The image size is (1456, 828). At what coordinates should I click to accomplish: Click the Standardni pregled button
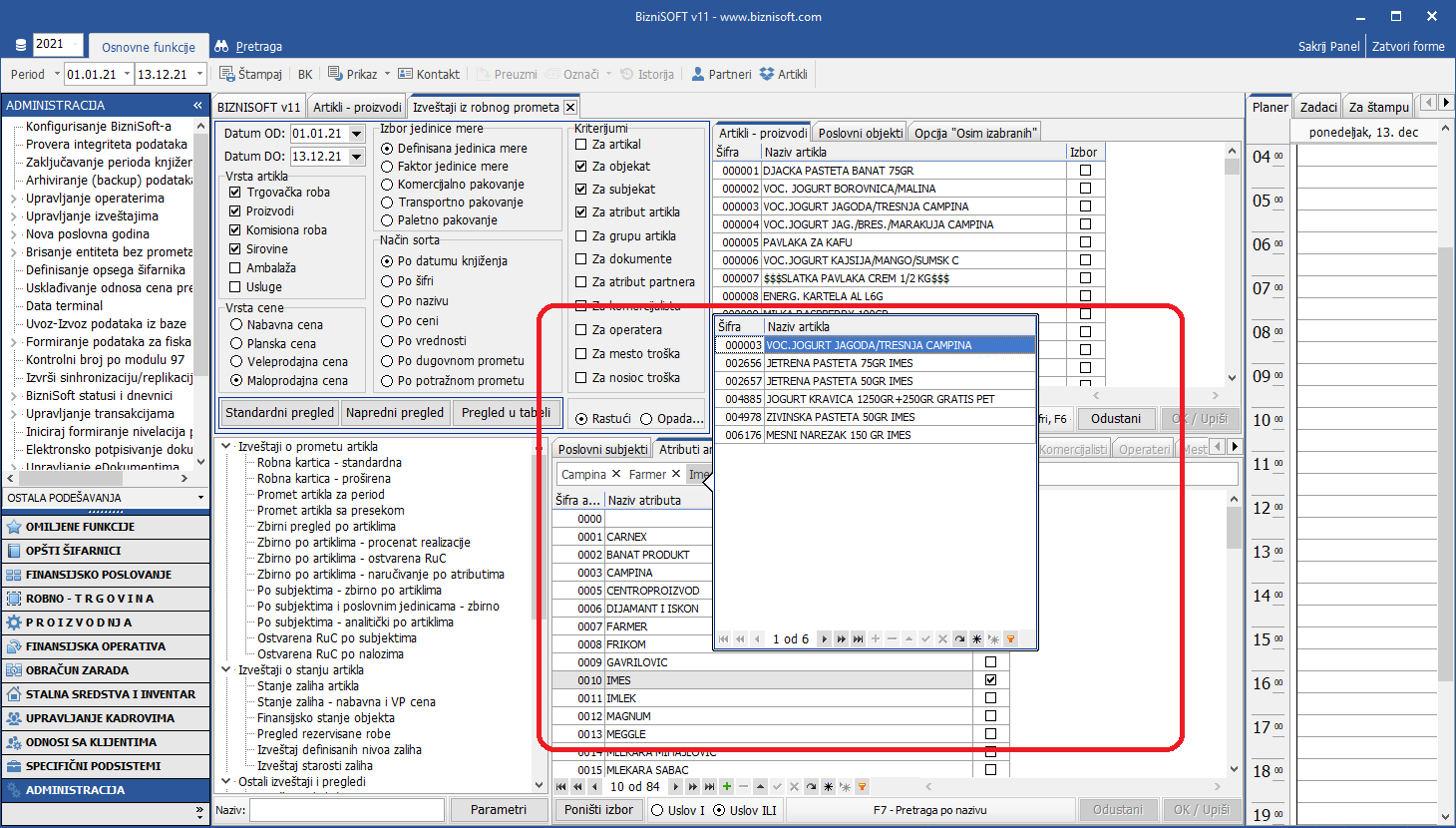pos(279,412)
